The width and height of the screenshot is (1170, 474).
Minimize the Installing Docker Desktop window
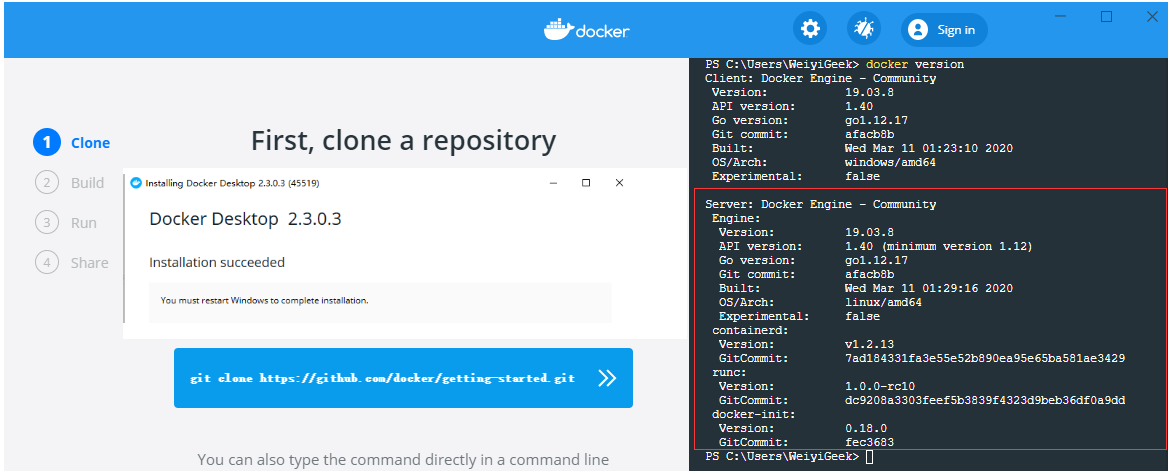553,183
